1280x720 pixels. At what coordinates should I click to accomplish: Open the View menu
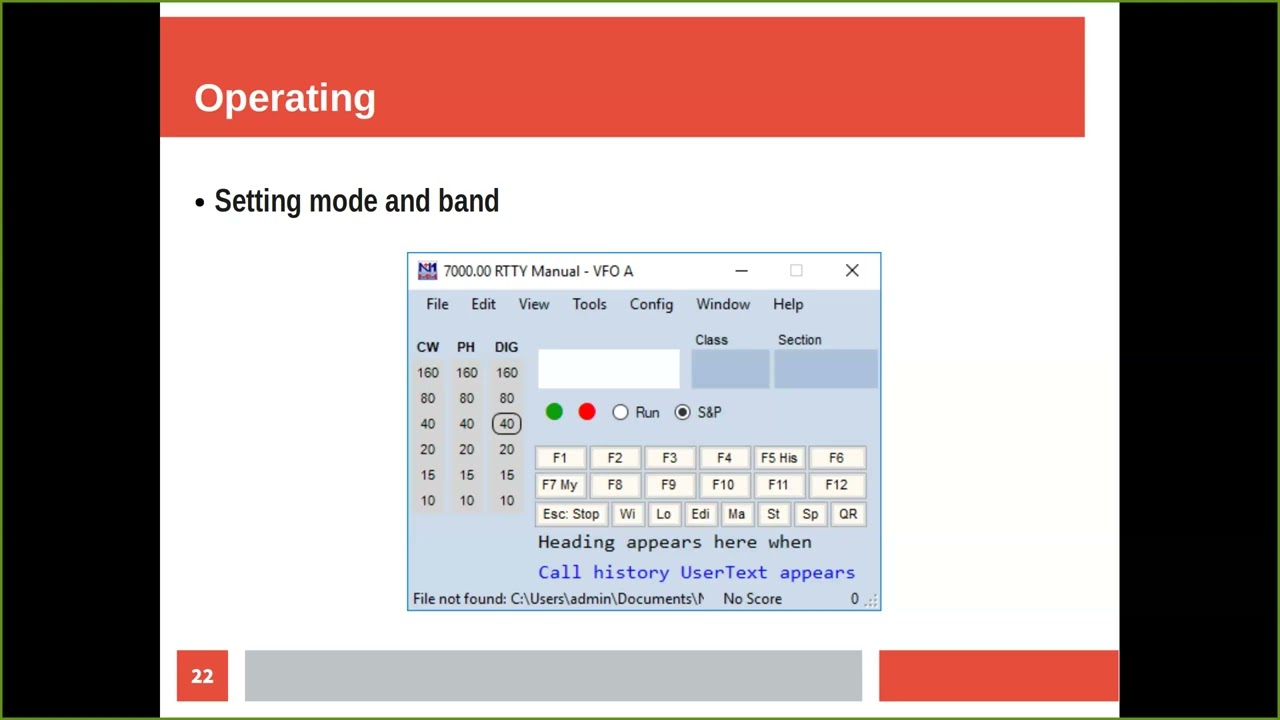[534, 304]
